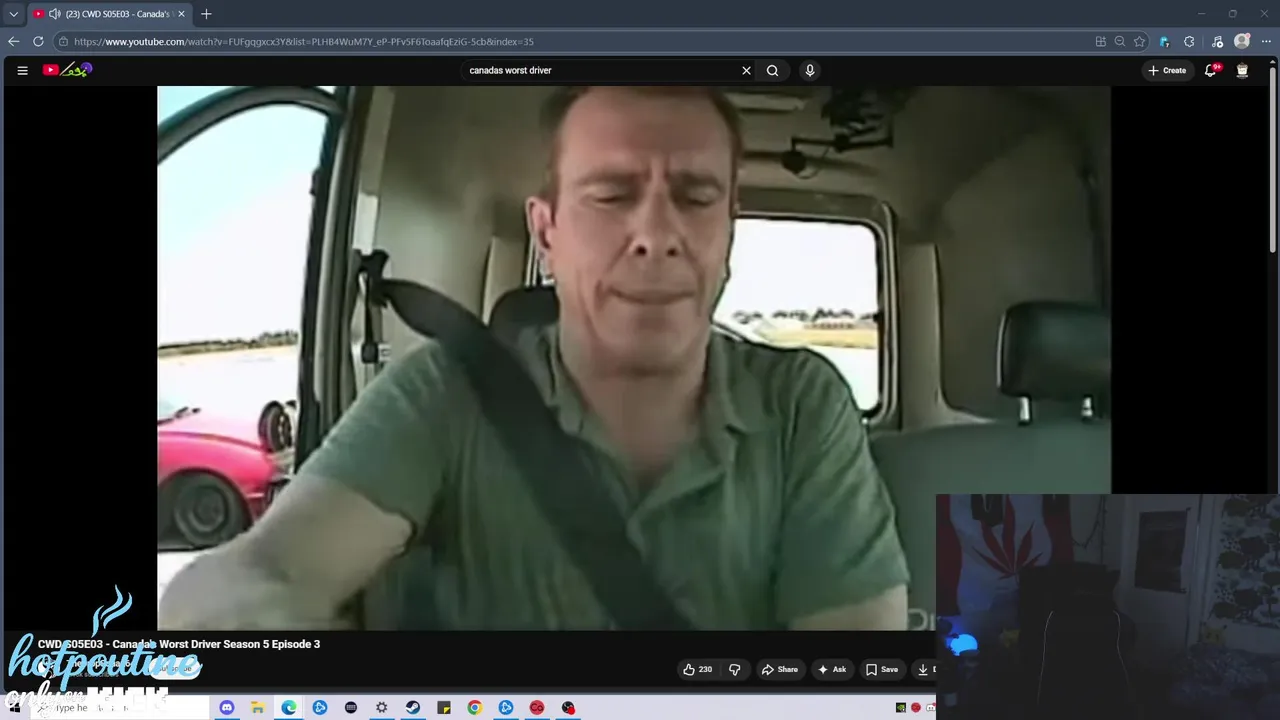The height and width of the screenshot is (720, 1280).
Task: Share the Canada's Worst Driver video
Action: click(x=780, y=669)
